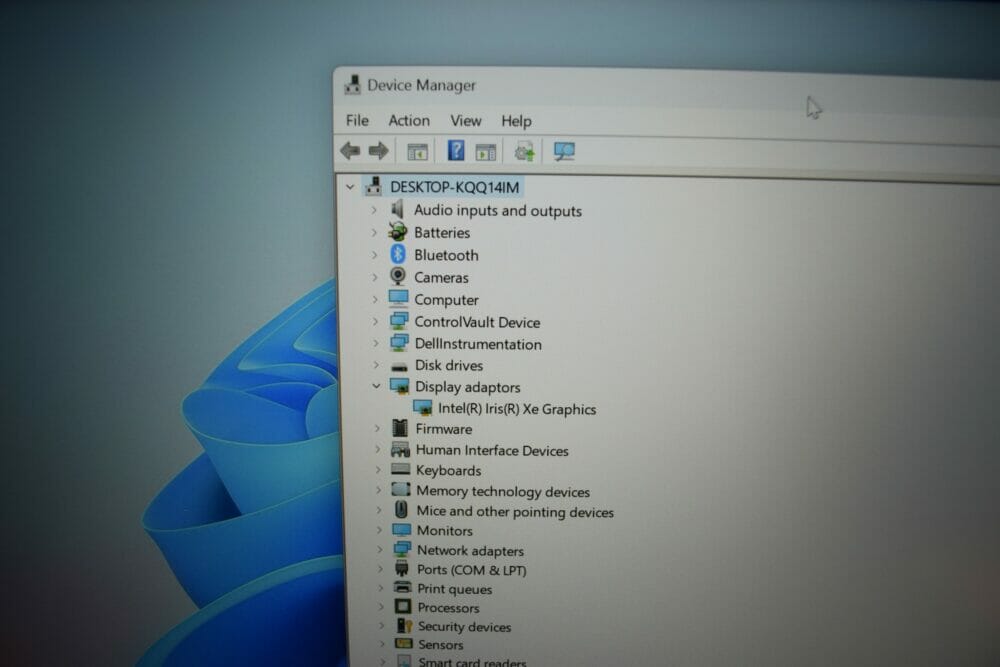Click the Mice and other pointing devices icon

[401, 509]
